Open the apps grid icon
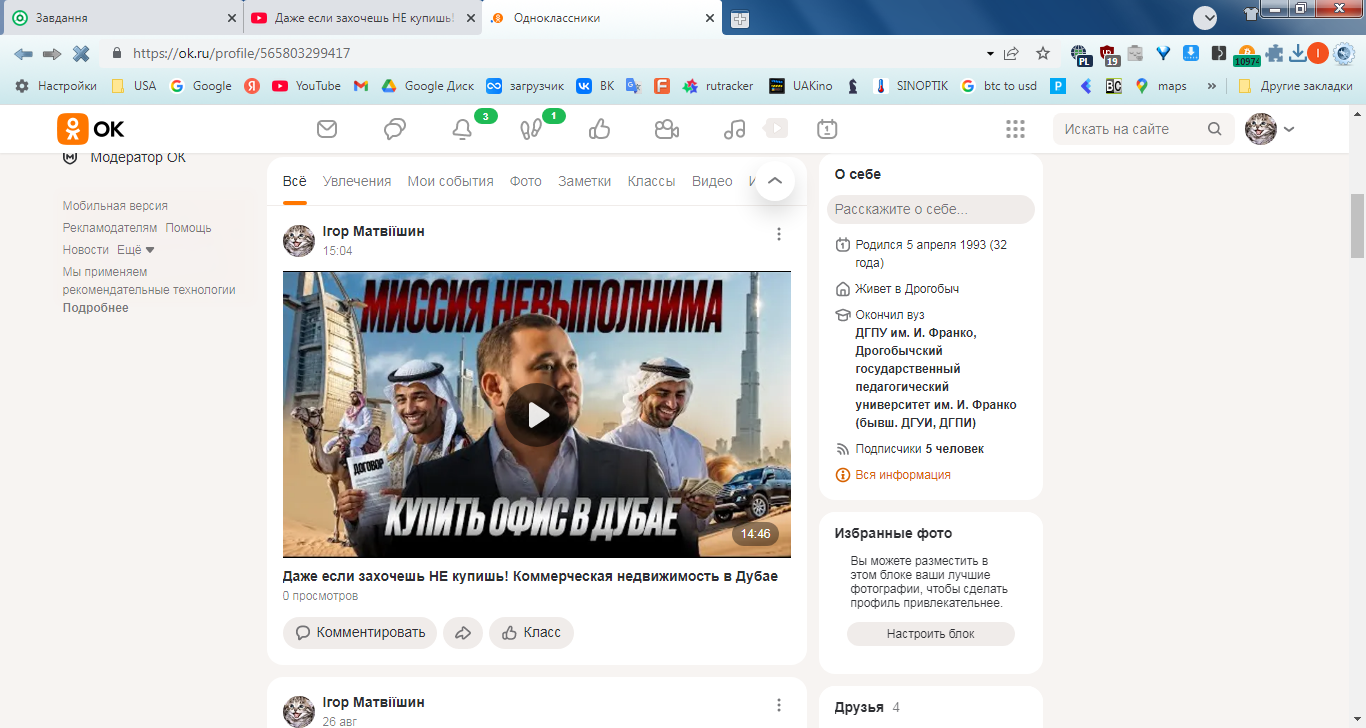Image resolution: width=1366 pixels, height=728 pixels. [1016, 129]
